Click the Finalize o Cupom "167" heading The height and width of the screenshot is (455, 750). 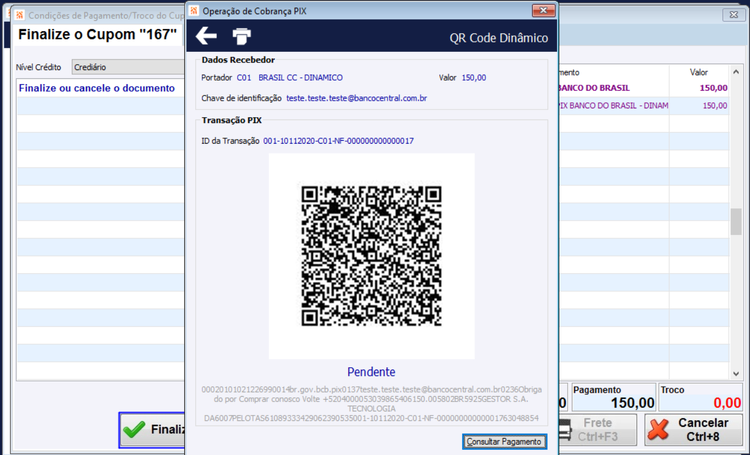pyautogui.click(x=98, y=34)
